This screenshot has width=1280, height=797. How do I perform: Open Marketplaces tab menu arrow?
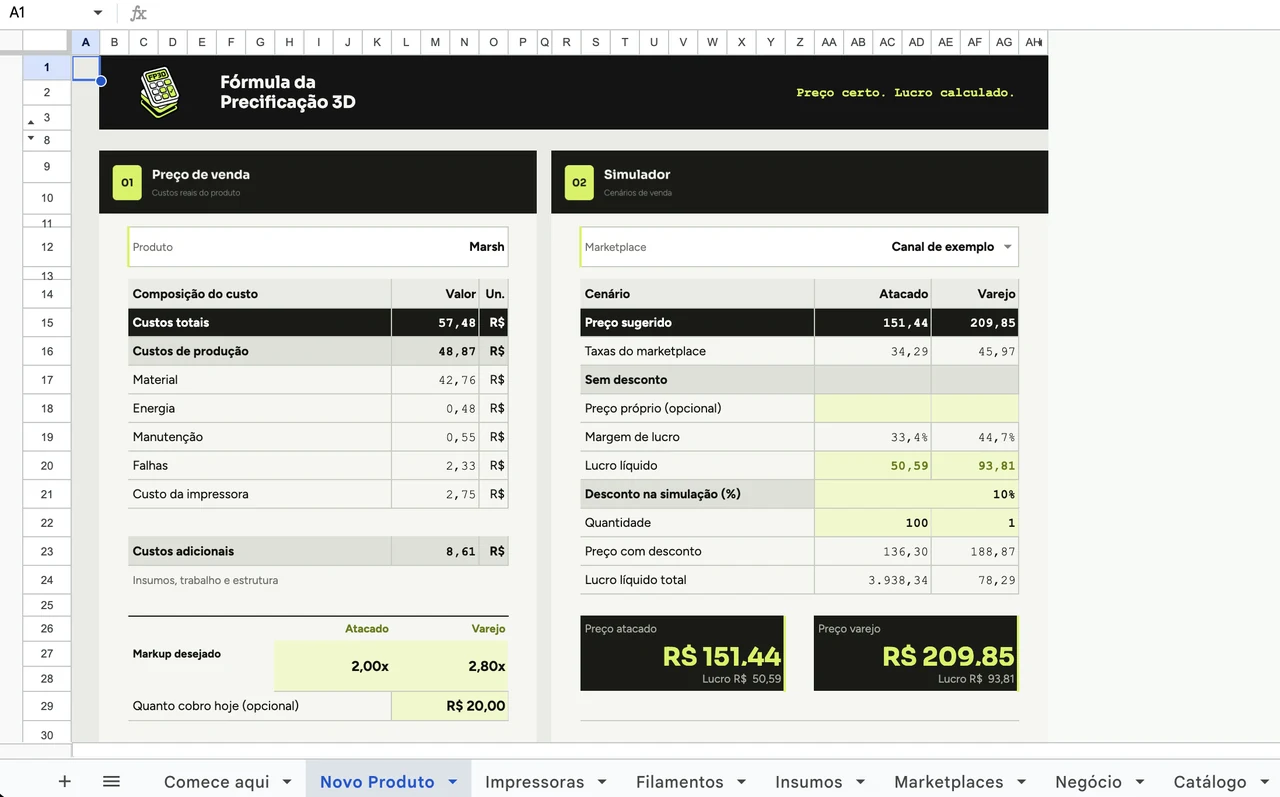(1021, 782)
